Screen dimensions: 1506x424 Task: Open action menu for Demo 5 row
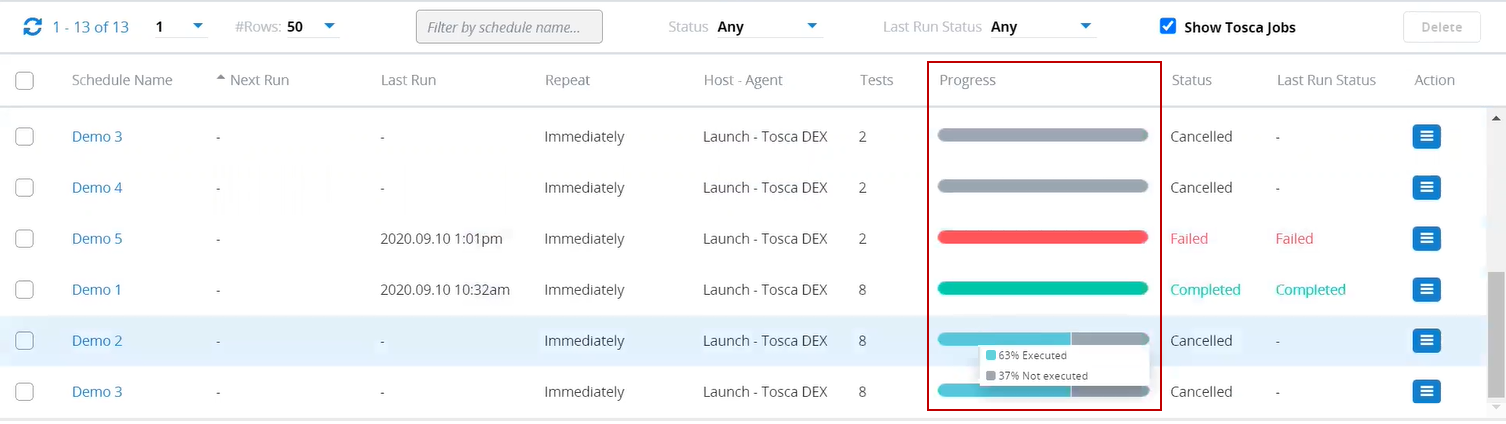(1426, 238)
